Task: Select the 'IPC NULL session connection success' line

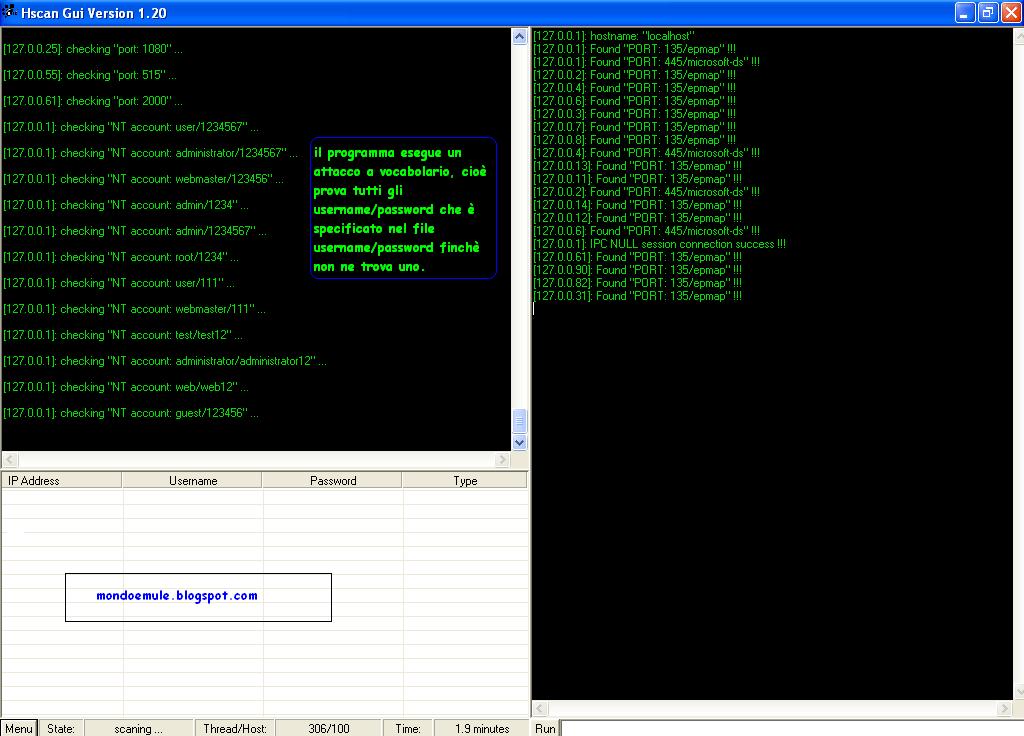Action: coord(660,244)
